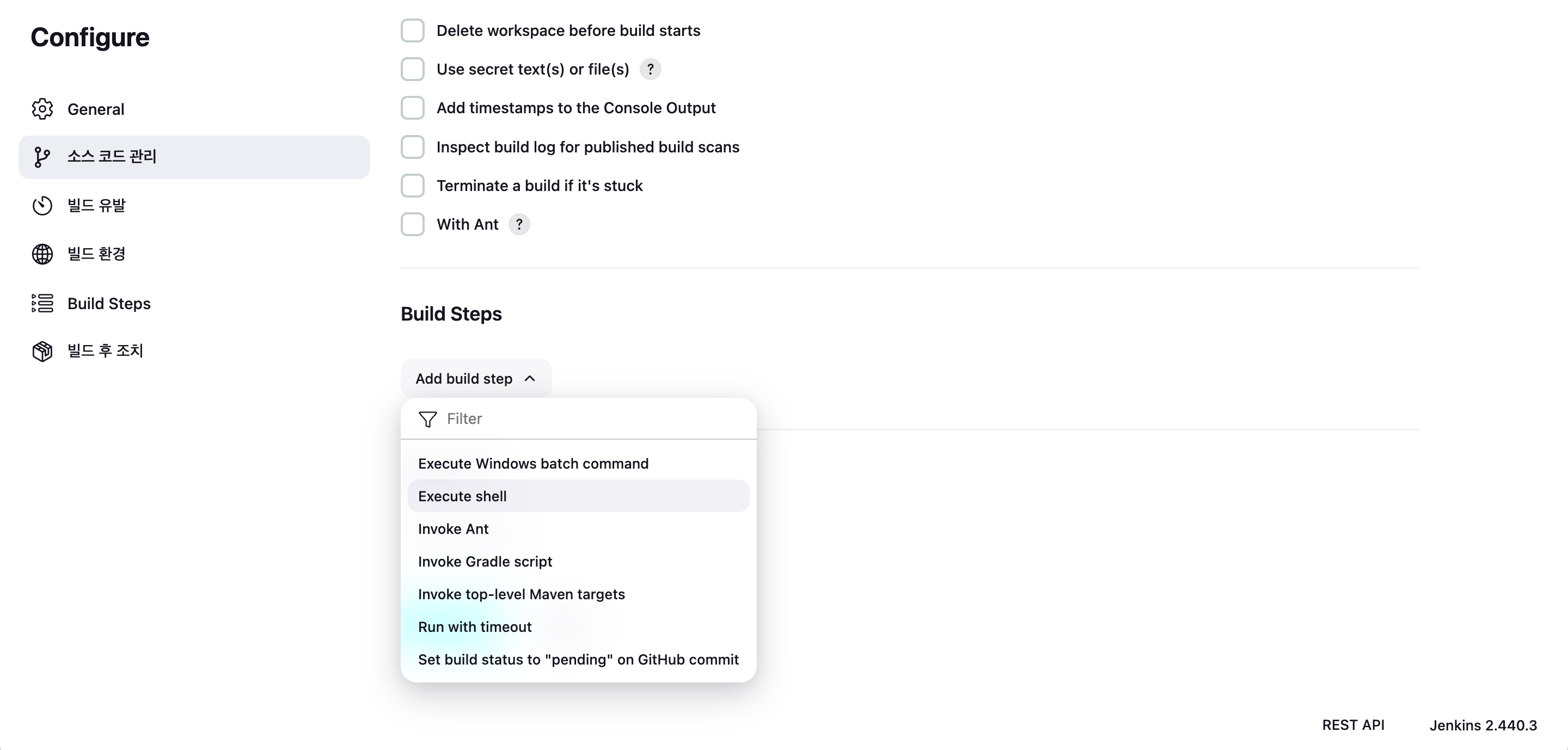Go to General section in sidebar
The image size is (1568, 750).
(194, 109)
